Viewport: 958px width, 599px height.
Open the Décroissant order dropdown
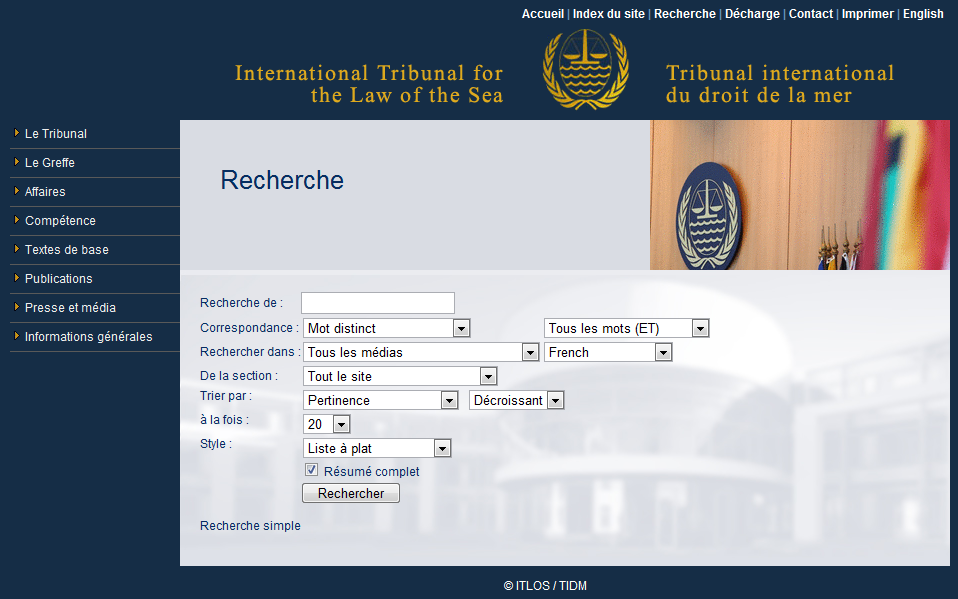tap(516, 400)
